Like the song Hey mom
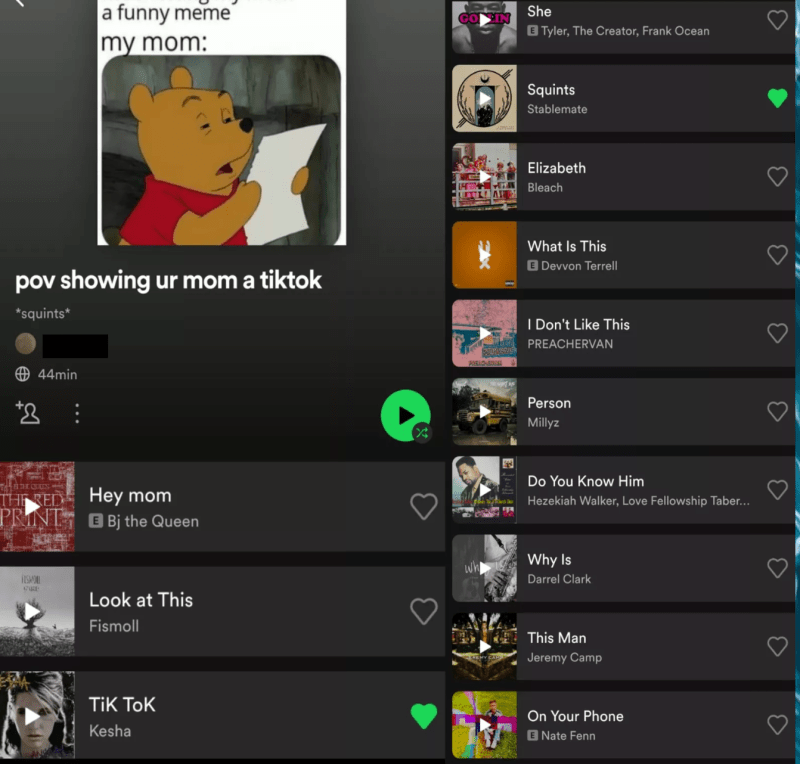800x764 pixels. (423, 506)
